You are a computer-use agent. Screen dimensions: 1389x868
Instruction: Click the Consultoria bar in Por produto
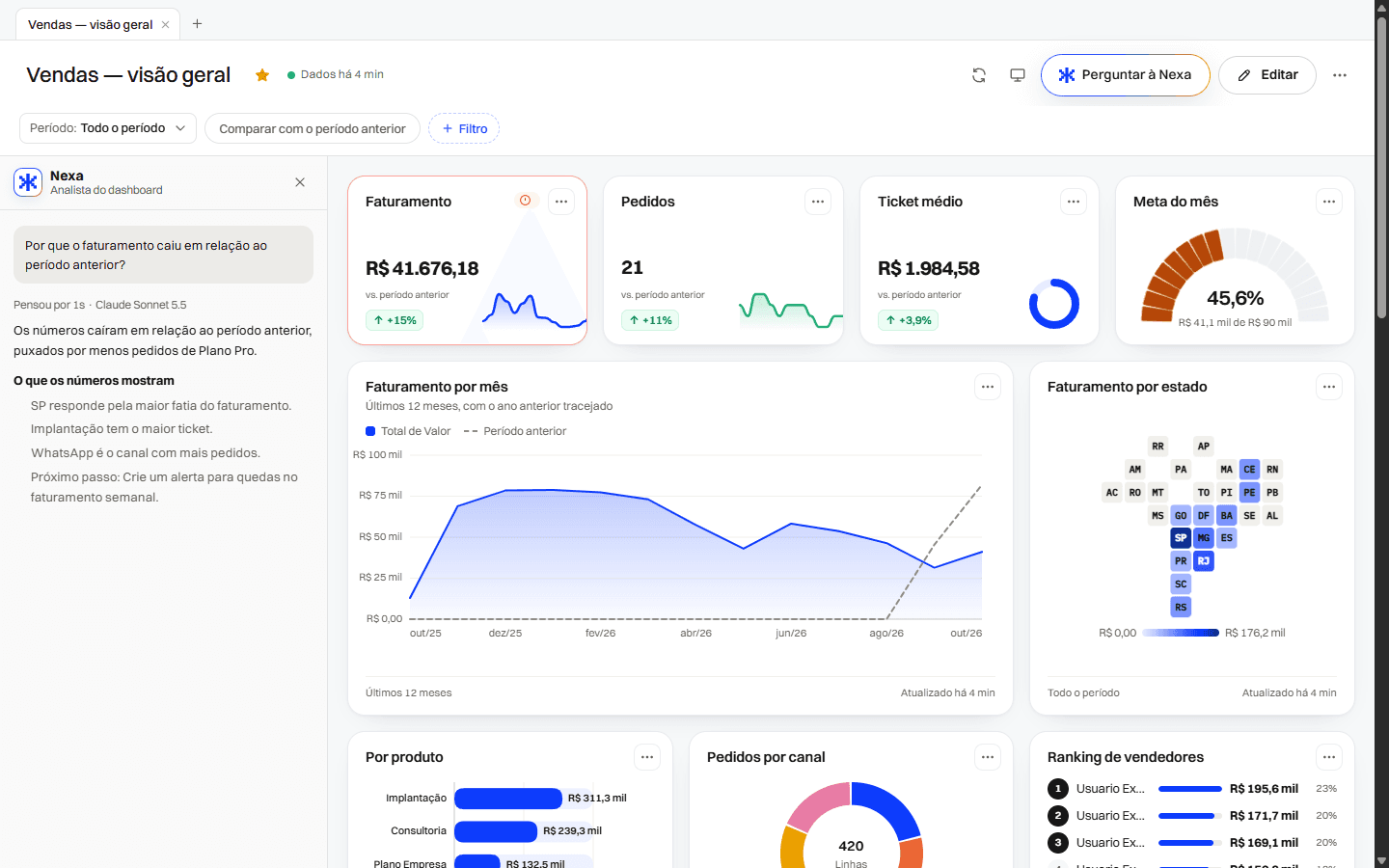pyautogui.click(x=496, y=831)
